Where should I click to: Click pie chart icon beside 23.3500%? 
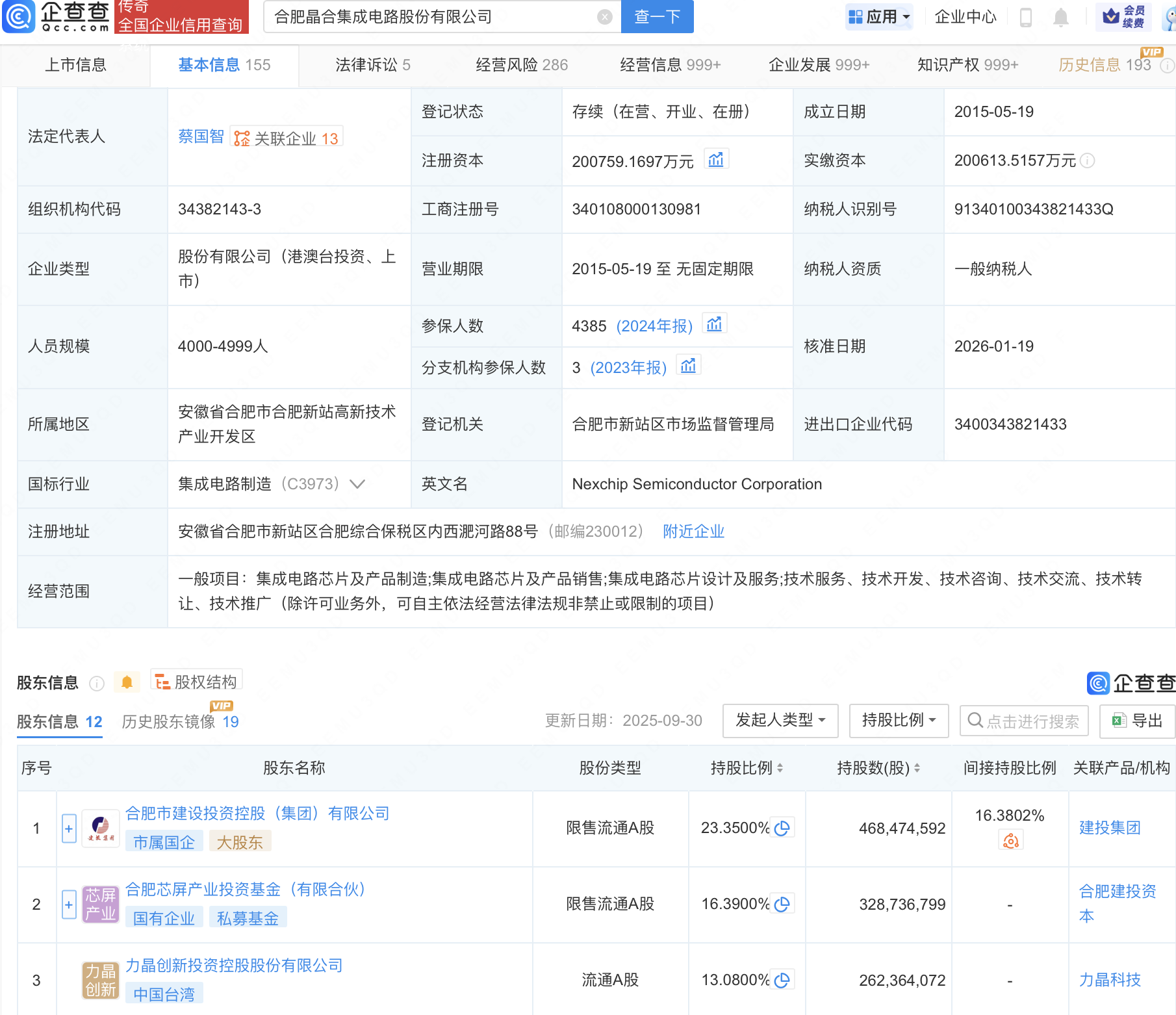tap(782, 828)
